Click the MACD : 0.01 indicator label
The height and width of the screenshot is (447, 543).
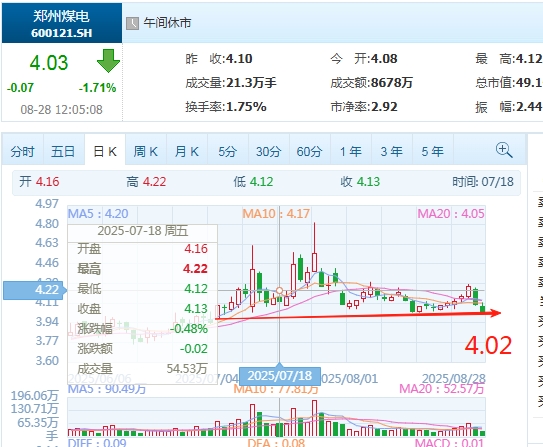(449, 443)
